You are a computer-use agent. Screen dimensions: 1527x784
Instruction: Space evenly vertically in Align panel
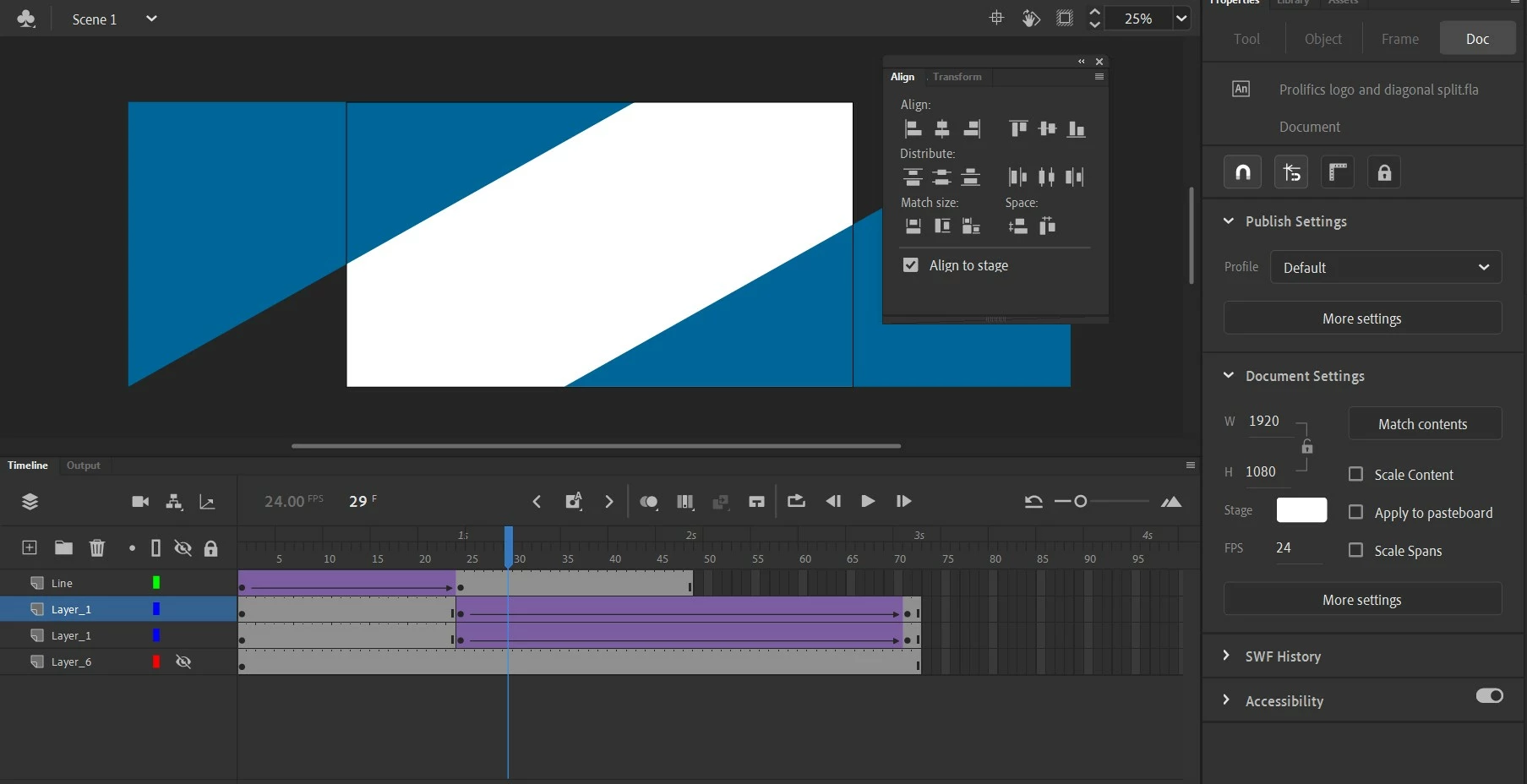[x=1017, y=226]
